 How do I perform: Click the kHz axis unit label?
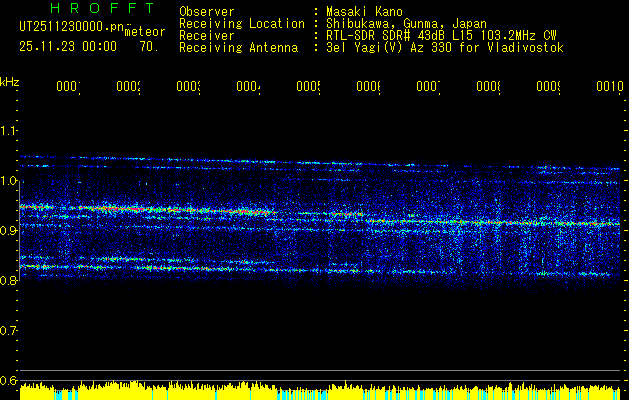(x=9, y=82)
